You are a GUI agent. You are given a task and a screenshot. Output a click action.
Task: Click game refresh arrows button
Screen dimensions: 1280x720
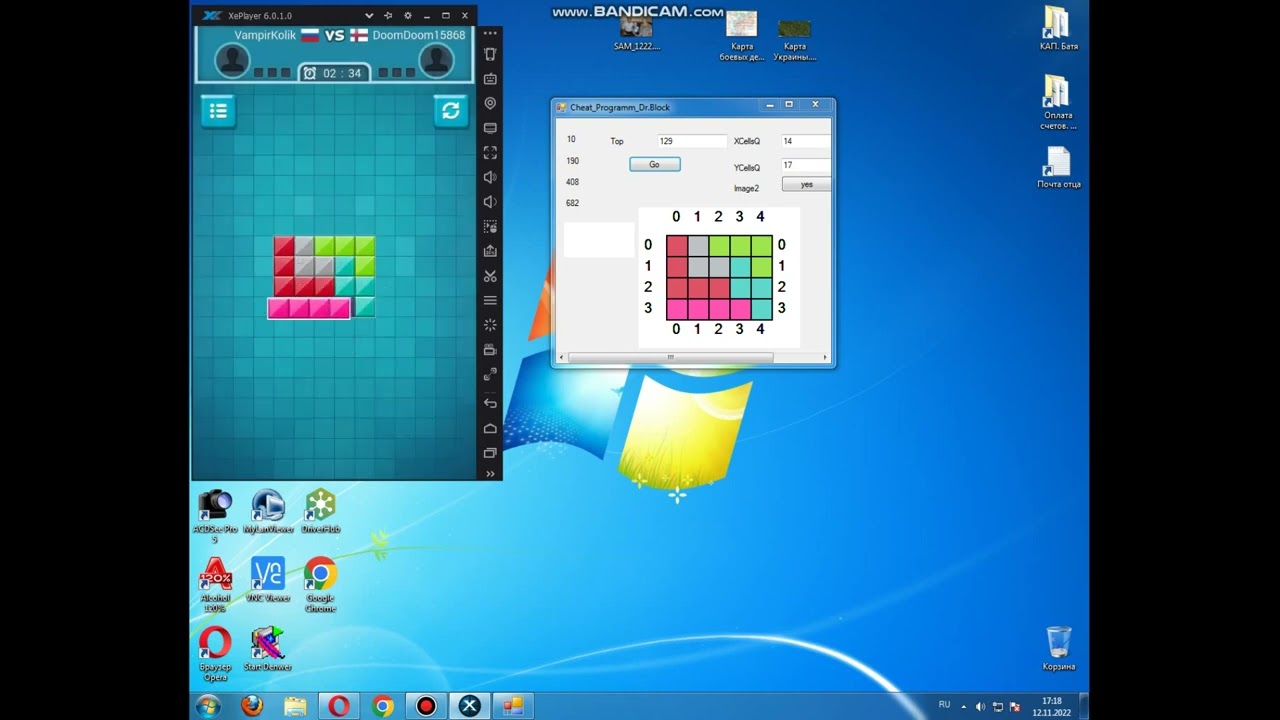[451, 111]
